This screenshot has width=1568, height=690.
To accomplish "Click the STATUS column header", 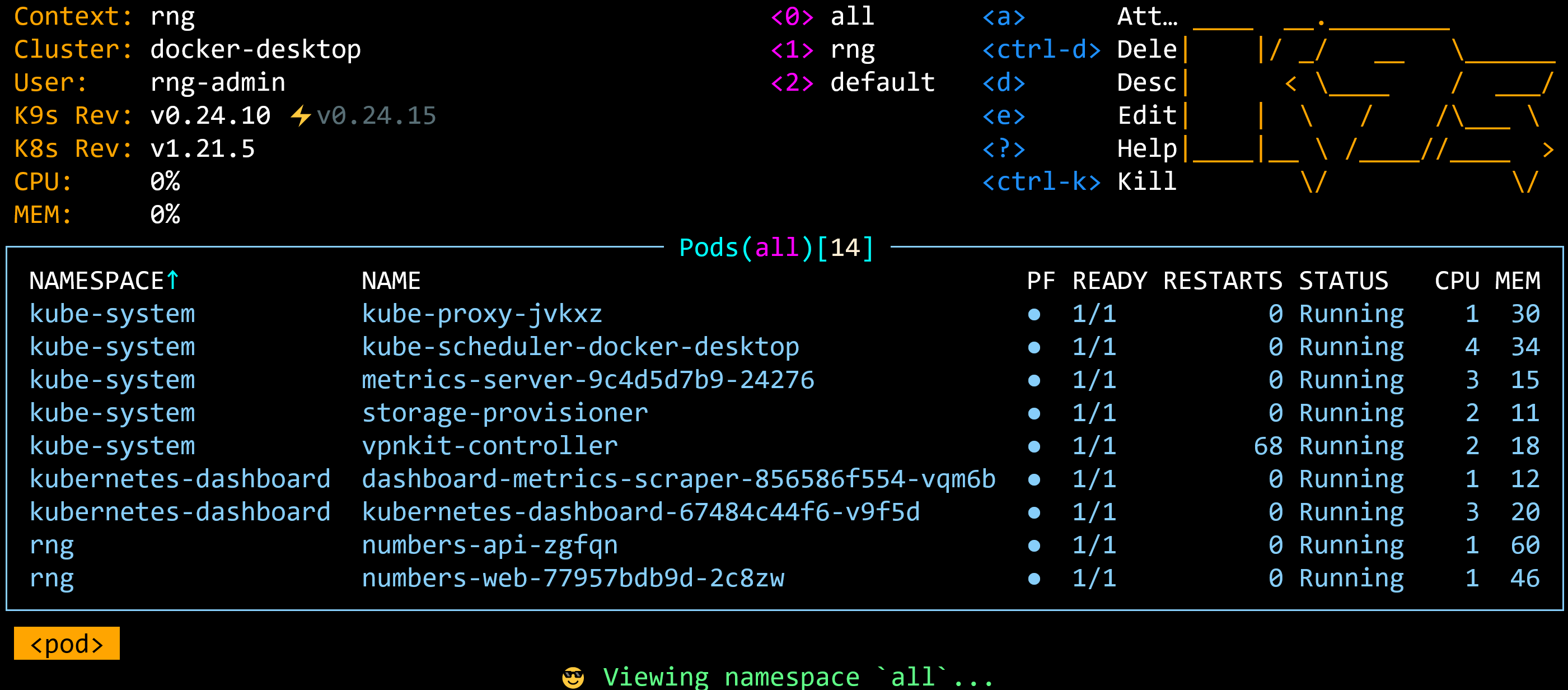I will [1344, 280].
